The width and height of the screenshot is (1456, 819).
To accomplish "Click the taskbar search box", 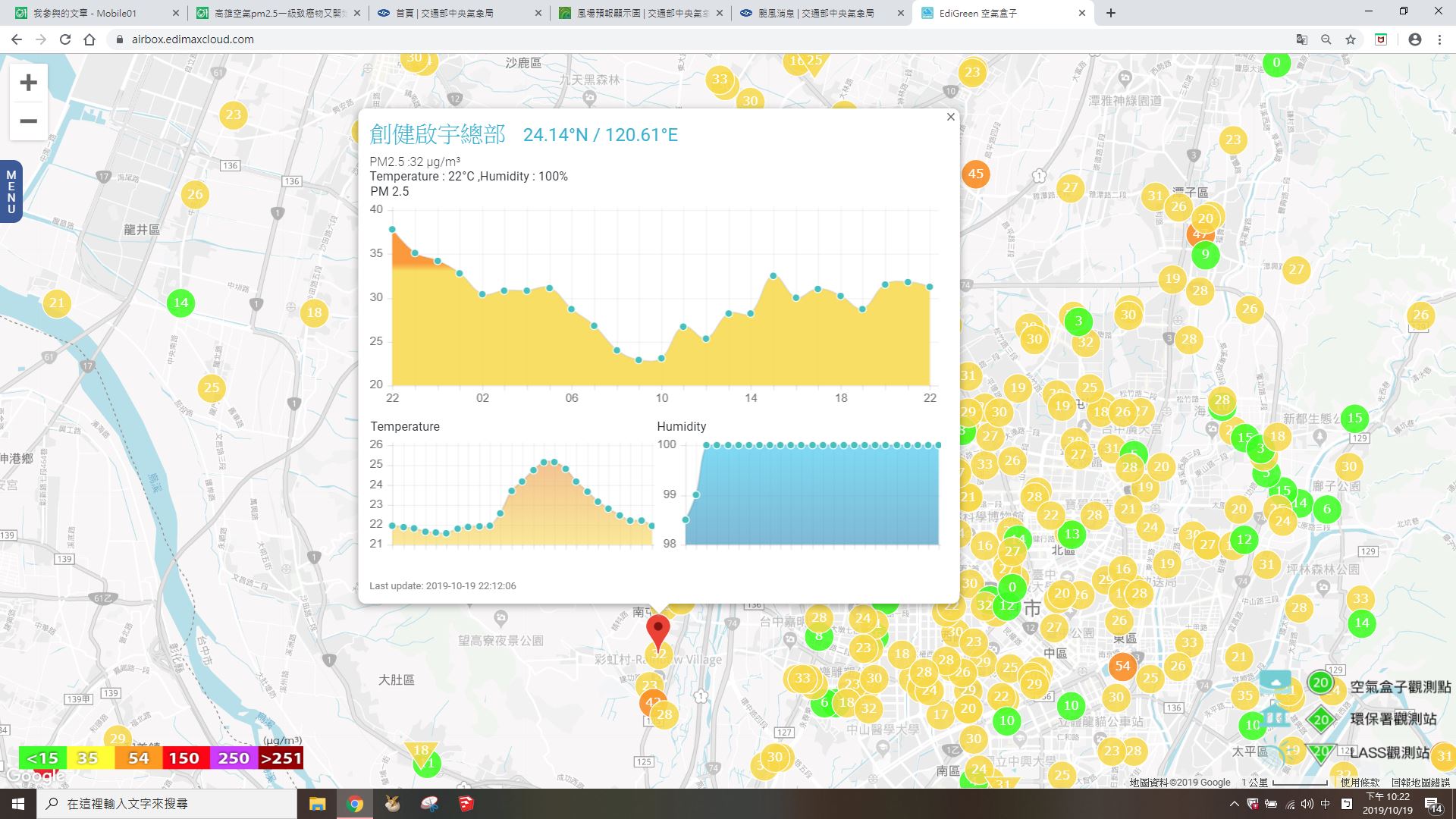I will pyautogui.click(x=167, y=804).
